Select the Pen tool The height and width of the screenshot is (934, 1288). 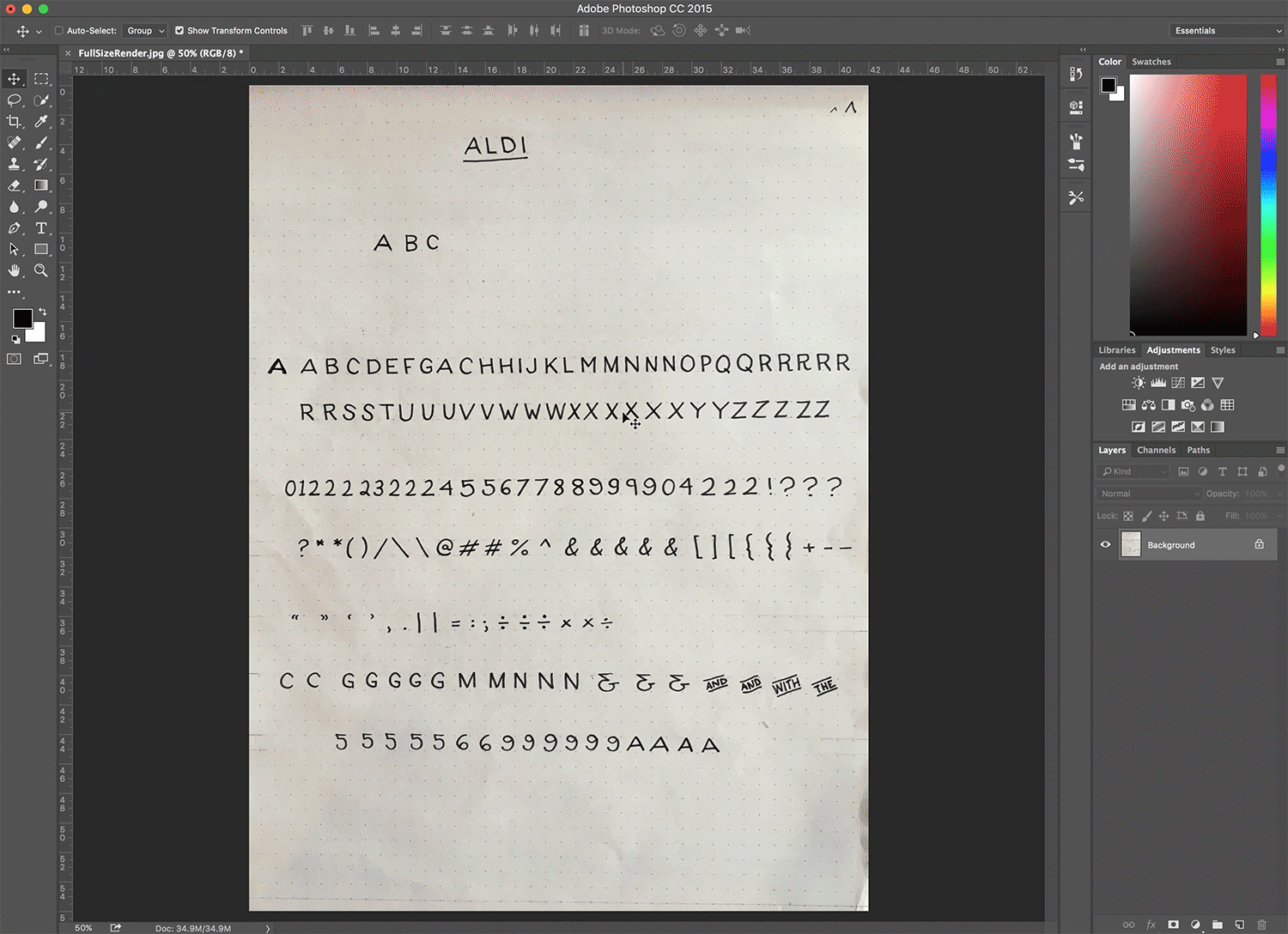[14, 228]
